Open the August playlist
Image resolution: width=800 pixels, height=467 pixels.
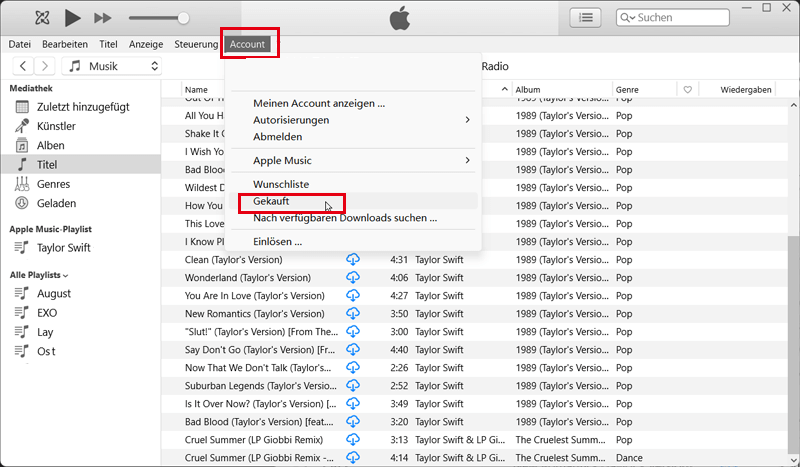[x=54, y=294]
